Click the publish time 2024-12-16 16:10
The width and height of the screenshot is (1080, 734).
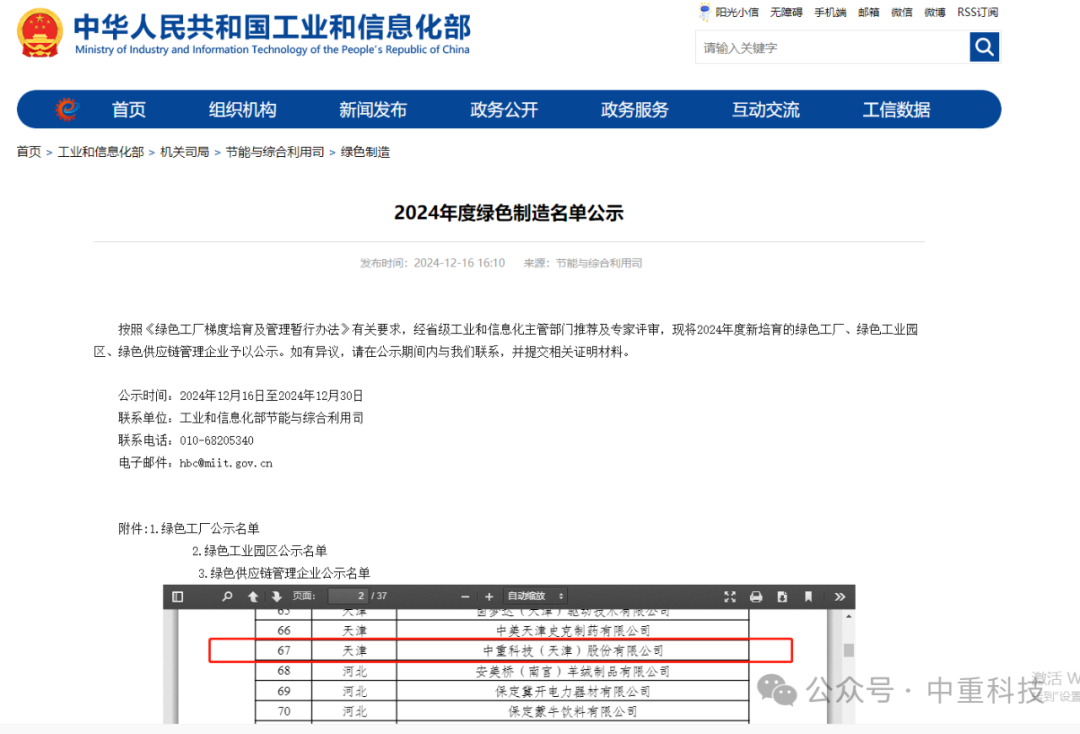coord(459,263)
